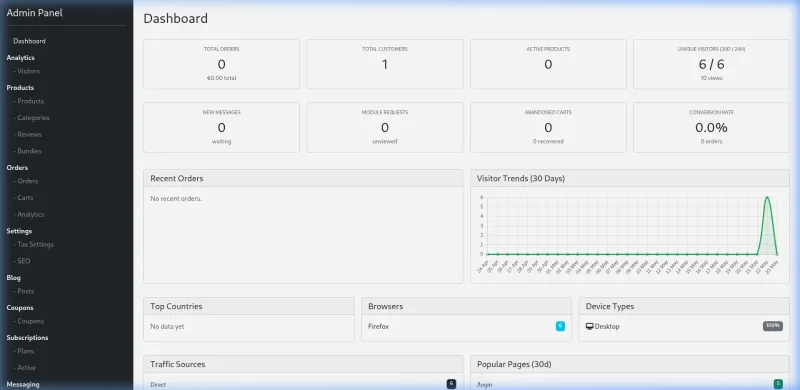800x390 pixels.
Task: Click the Firefox browser row
Action: [466, 326]
